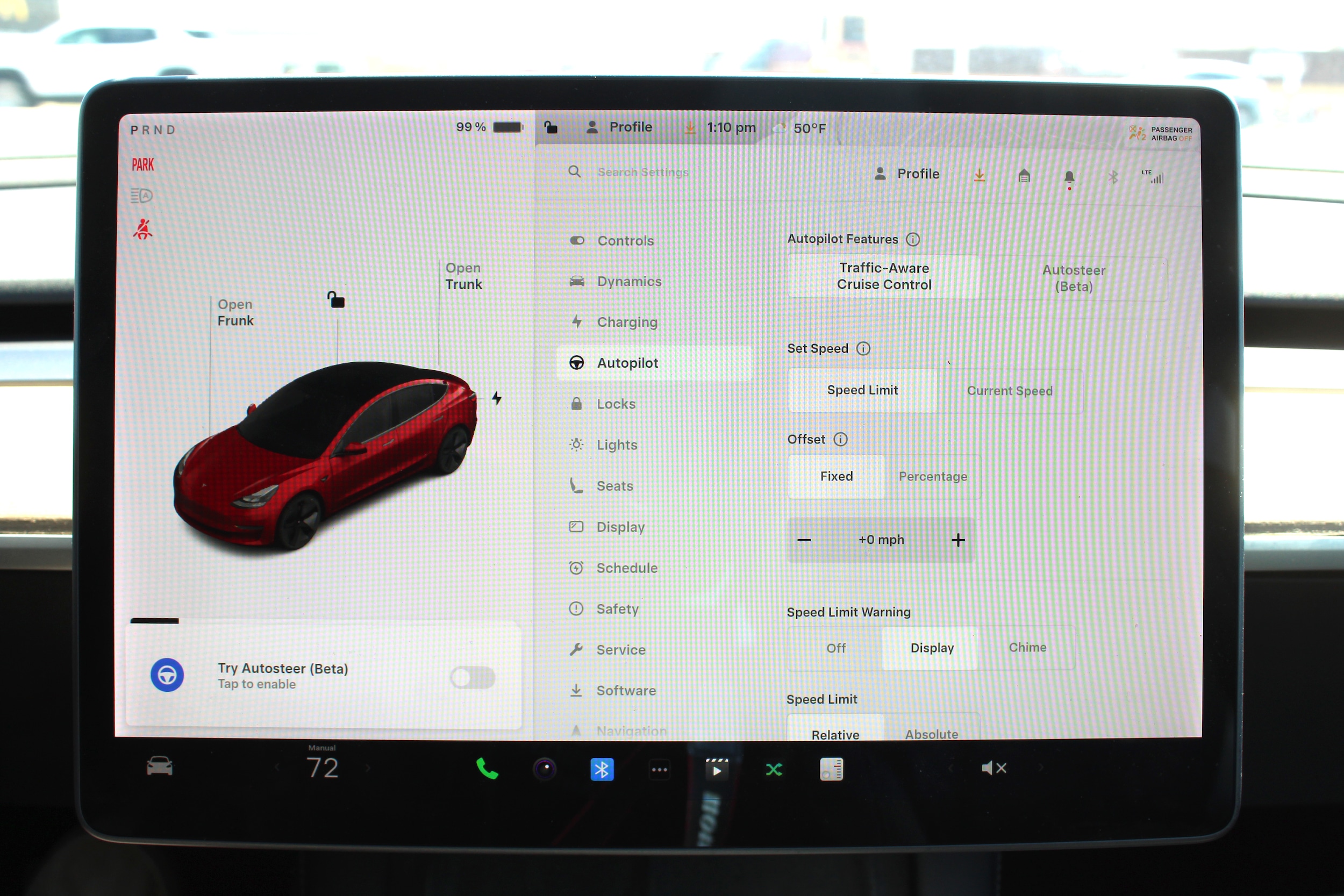Open the Safety settings menu
Viewport: 1344px width, 896px height.
pyautogui.click(x=617, y=609)
